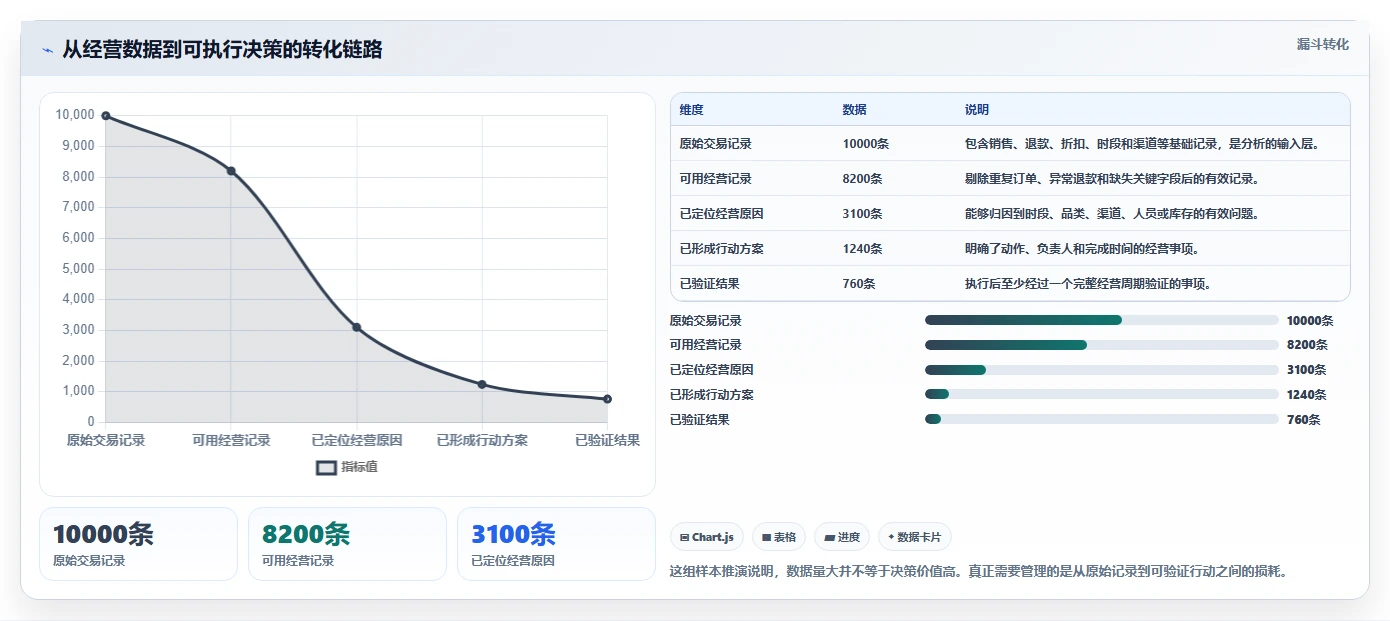Viewport: 1390px width, 621px height.
Task: Open the 8200条 可用经营记录 stat card
Action: (x=347, y=544)
